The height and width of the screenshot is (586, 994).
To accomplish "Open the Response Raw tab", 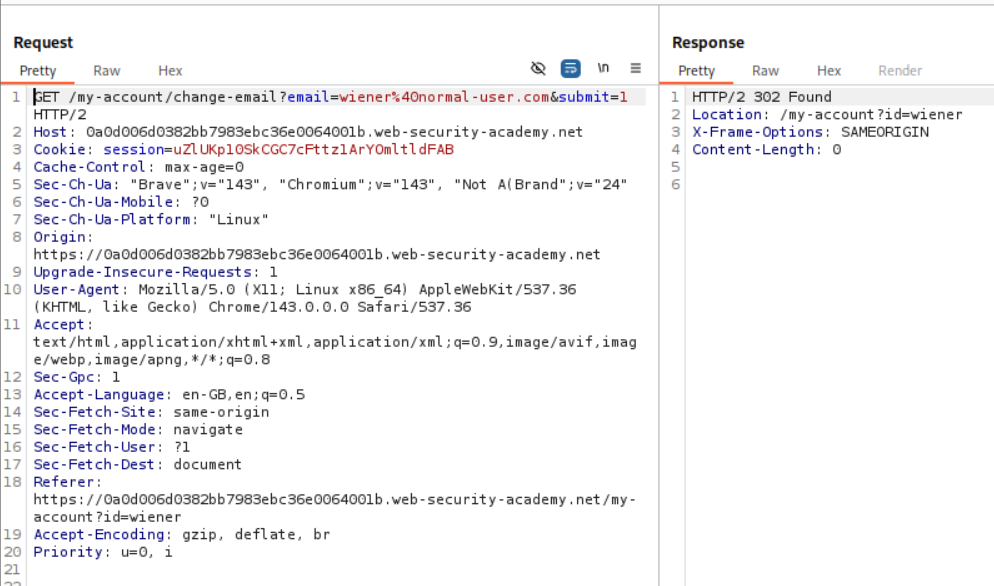I will click(765, 71).
